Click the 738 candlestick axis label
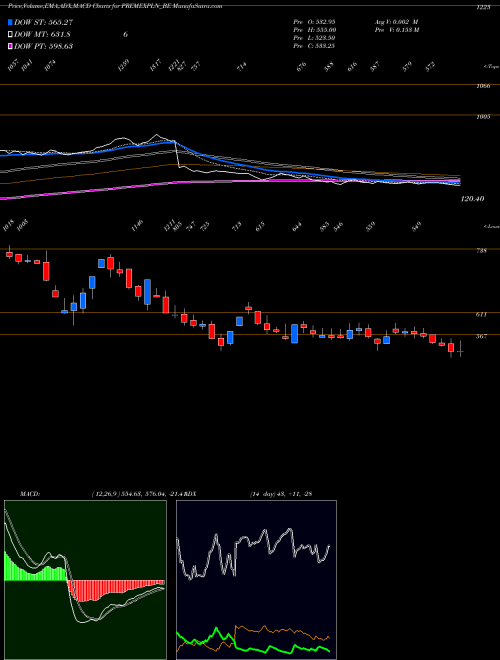This screenshot has height=660, width=500. (481, 250)
